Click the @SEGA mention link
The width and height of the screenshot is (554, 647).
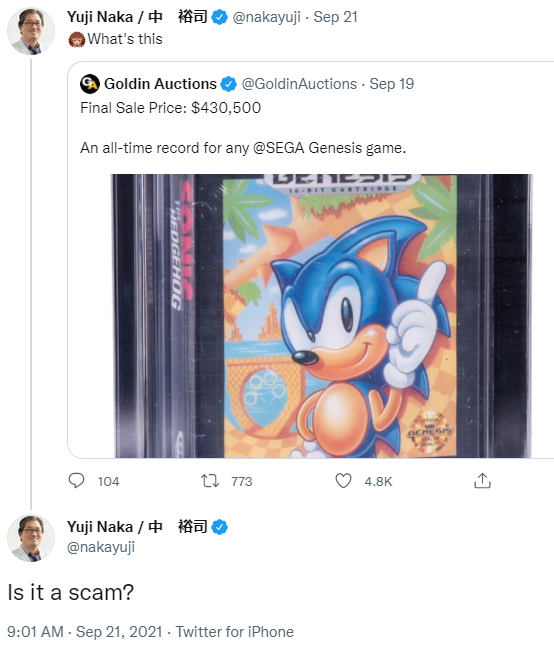pos(278,148)
